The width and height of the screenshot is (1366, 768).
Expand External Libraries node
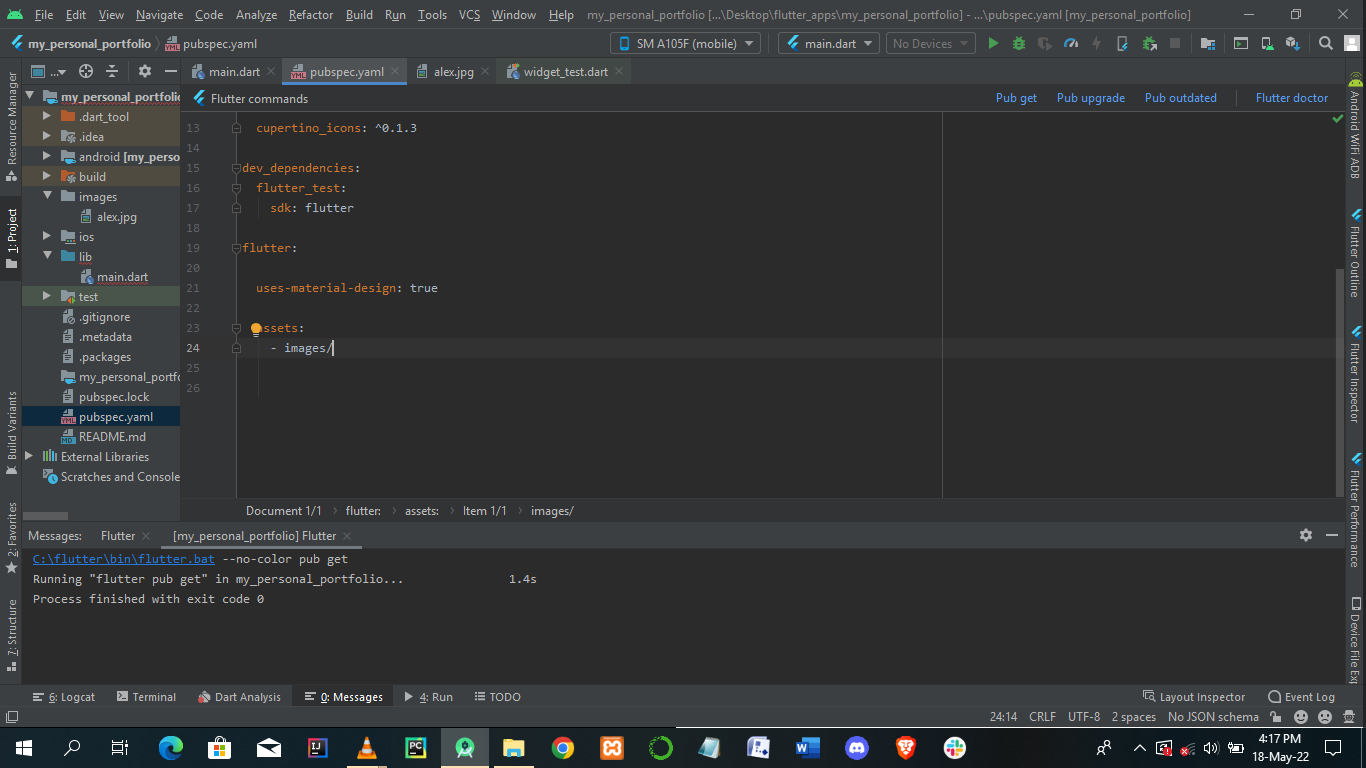(x=29, y=457)
